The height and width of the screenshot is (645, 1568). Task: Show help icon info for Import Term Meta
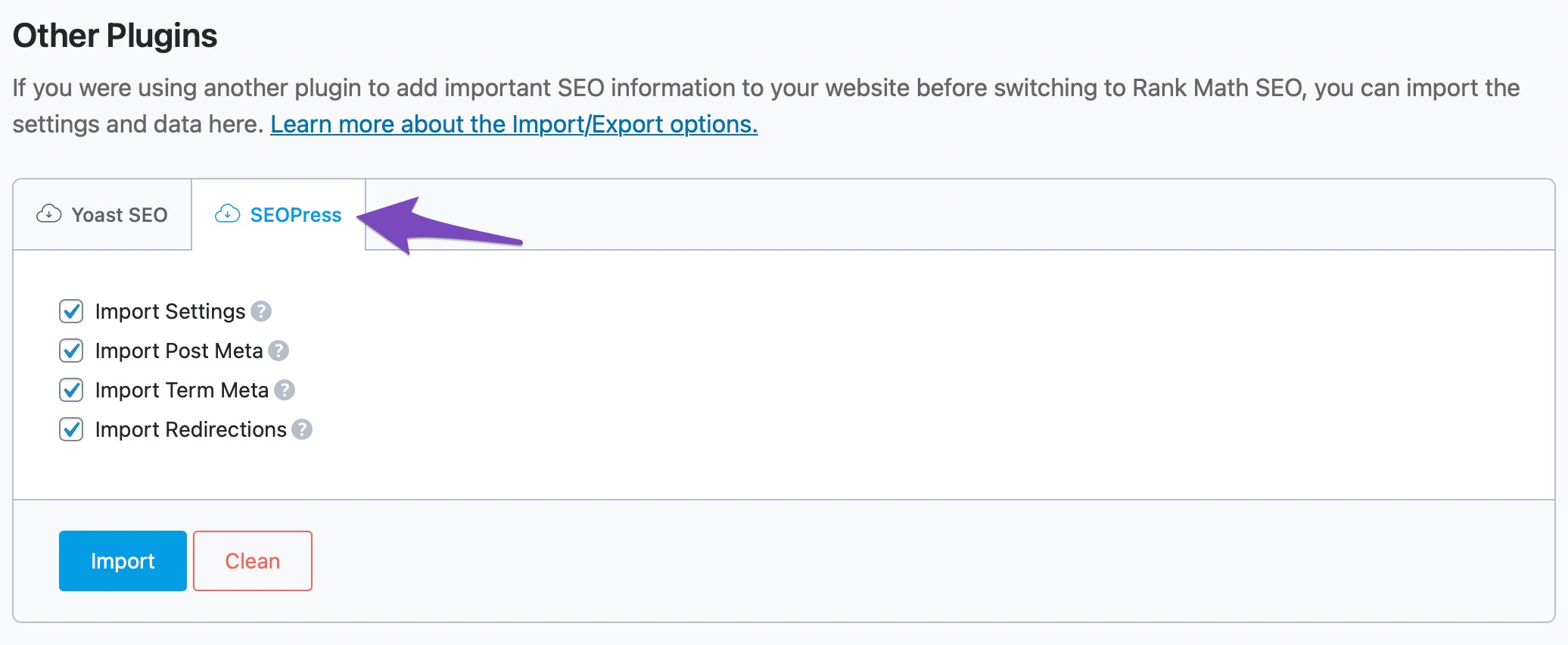pyautogui.click(x=285, y=390)
